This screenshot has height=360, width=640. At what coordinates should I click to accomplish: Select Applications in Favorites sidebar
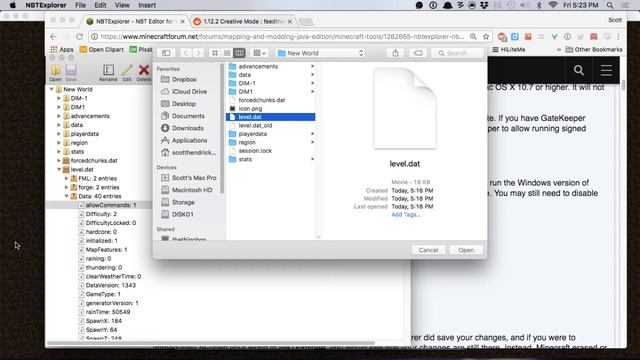[189, 140]
